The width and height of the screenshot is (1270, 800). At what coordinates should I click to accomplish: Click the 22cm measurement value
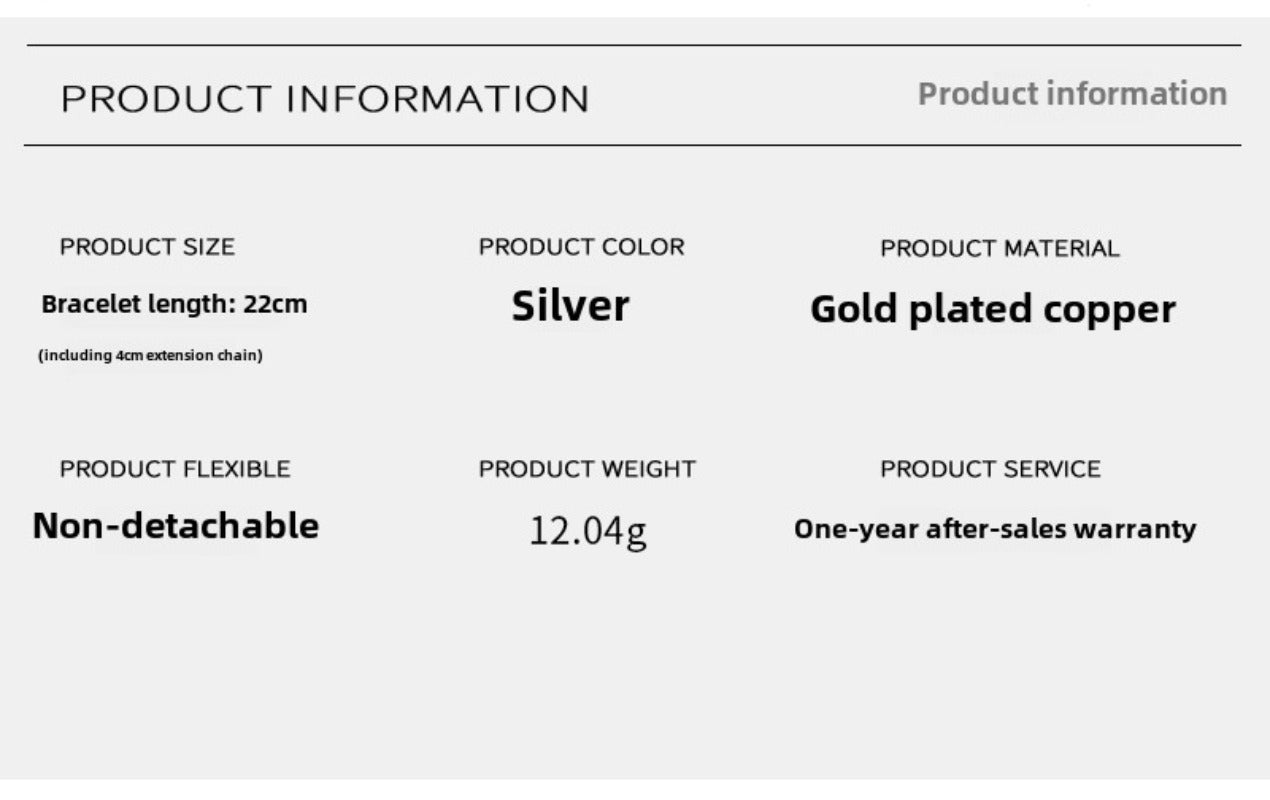276,305
